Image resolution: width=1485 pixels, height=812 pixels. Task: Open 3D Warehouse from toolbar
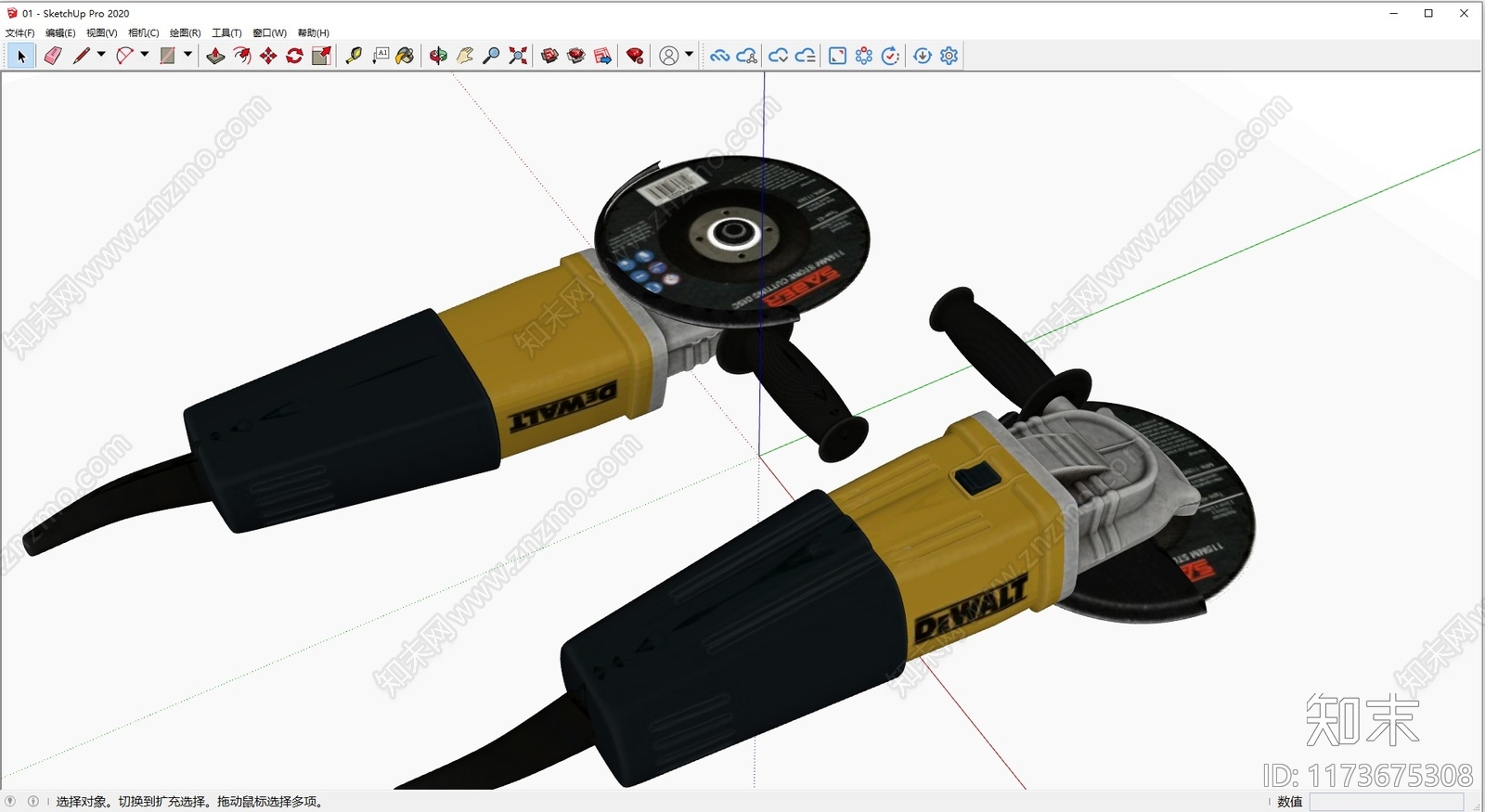[x=549, y=57]
